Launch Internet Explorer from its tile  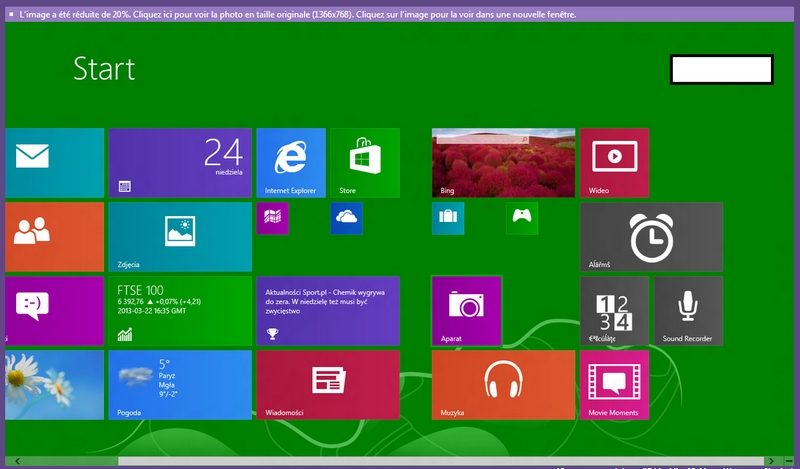(x=291, y=162)
